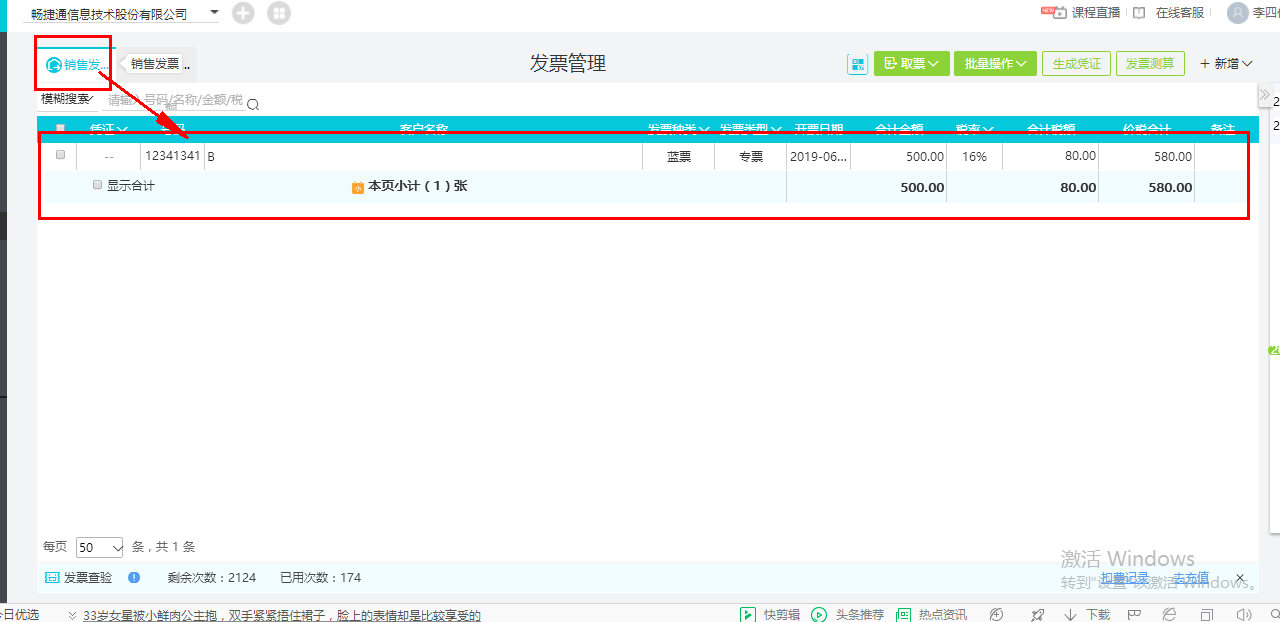Click the fuzzy search input field
The image size is (1280, 622).
tap(174, 100)
